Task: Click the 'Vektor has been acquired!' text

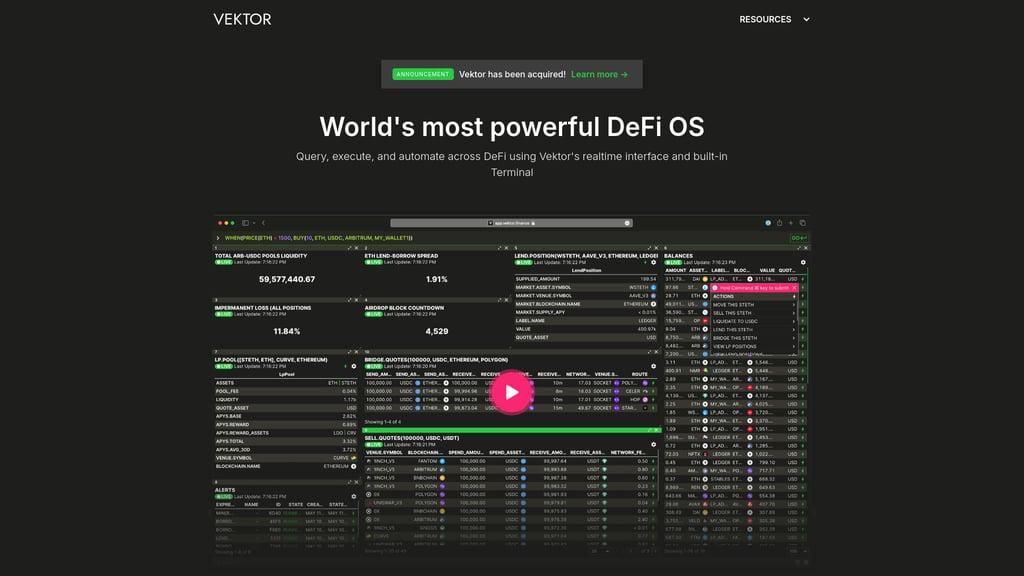Action: 512,74
